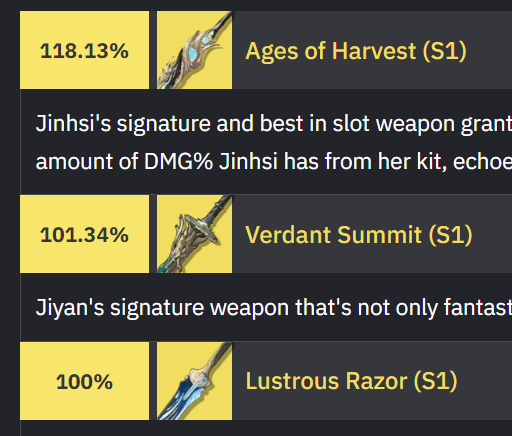Image resolution: width=512 pixels, height=436 pixels.
Task: Open the Verdant Summit (S1) link
Action: (x=359, y=235)
